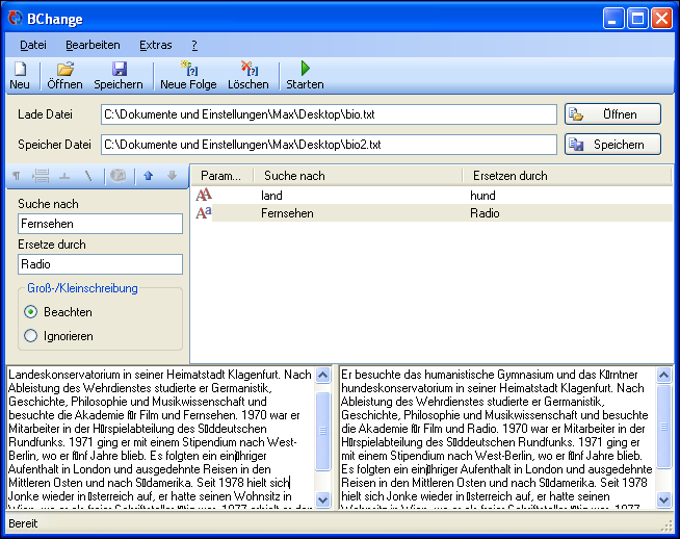Click the 'hund' replacement cell

(483, 196)
